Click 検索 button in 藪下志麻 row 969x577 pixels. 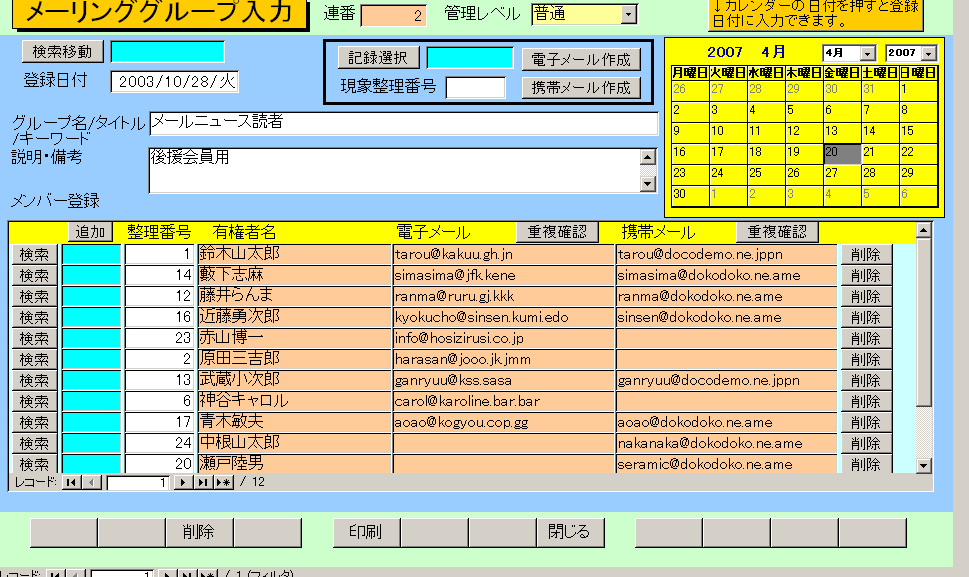click(x=34, y=276)
